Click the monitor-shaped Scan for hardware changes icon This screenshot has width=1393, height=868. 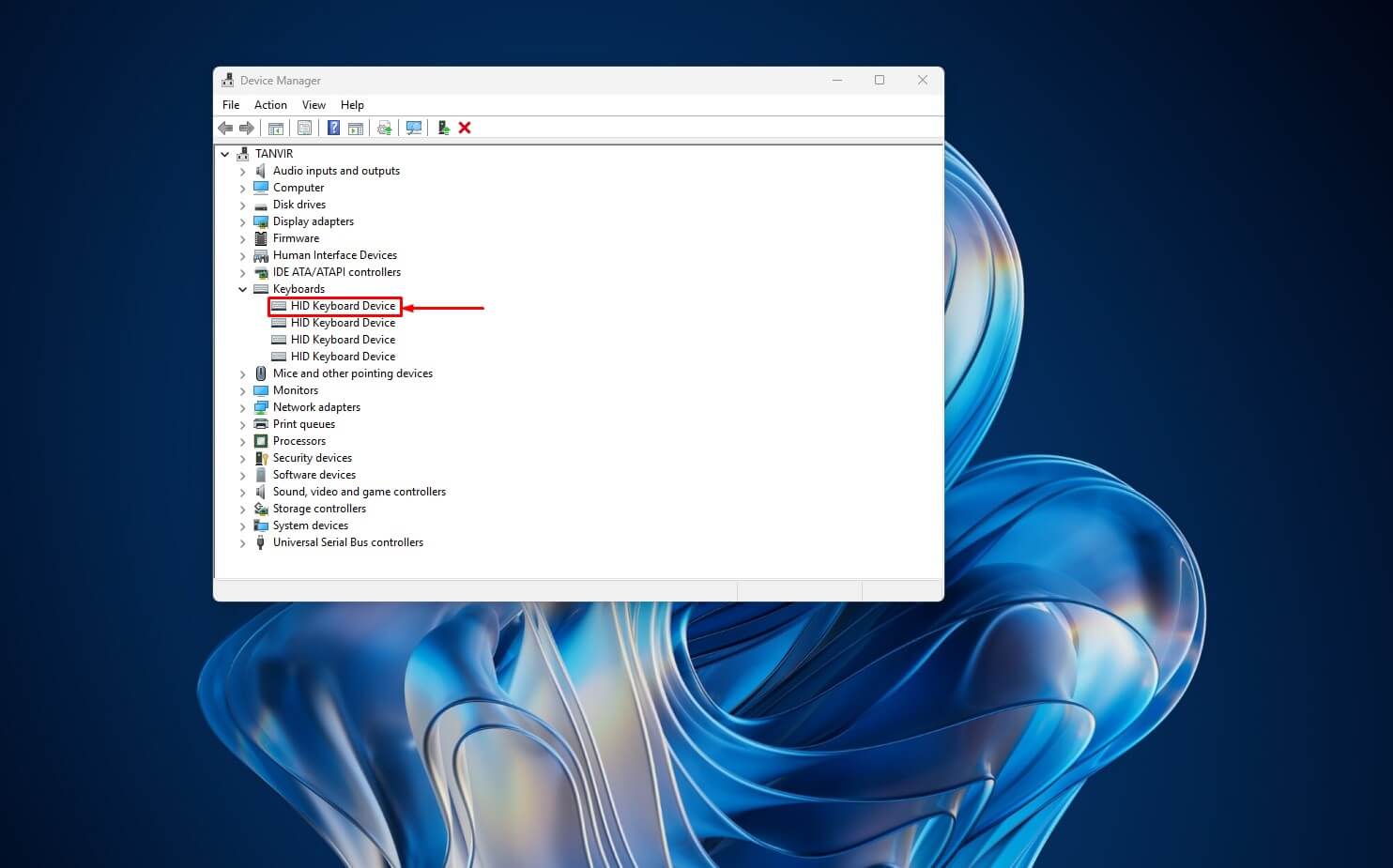414,128
